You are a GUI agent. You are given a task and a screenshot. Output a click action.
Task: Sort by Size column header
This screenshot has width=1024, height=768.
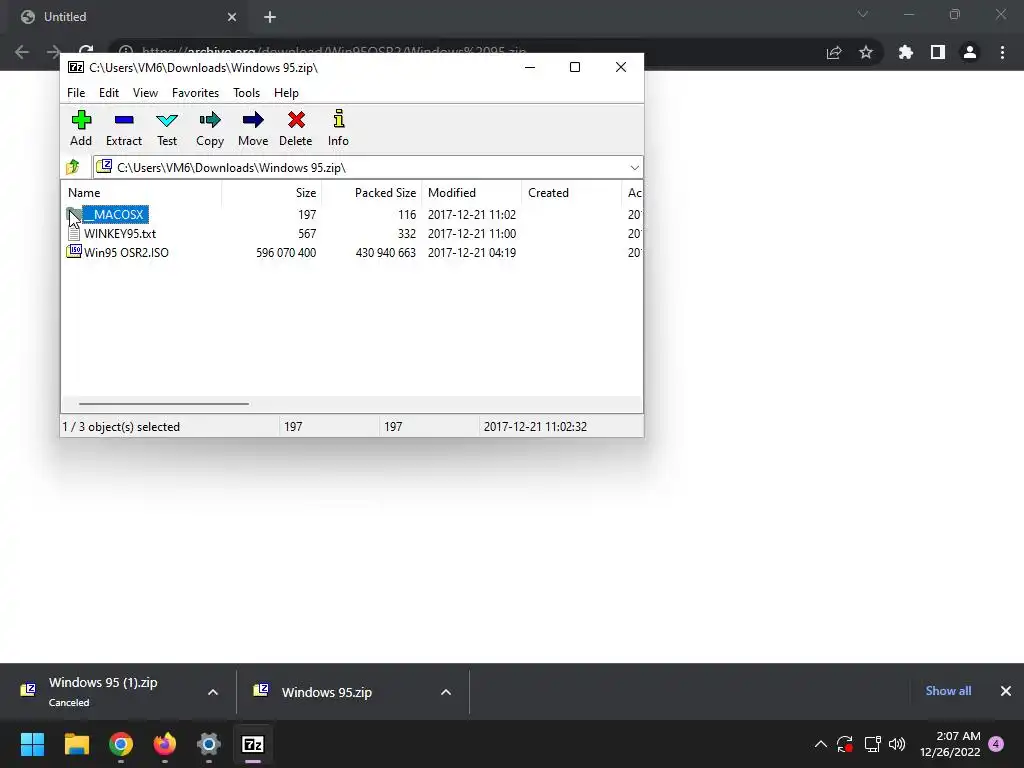(x=271, y=193)
